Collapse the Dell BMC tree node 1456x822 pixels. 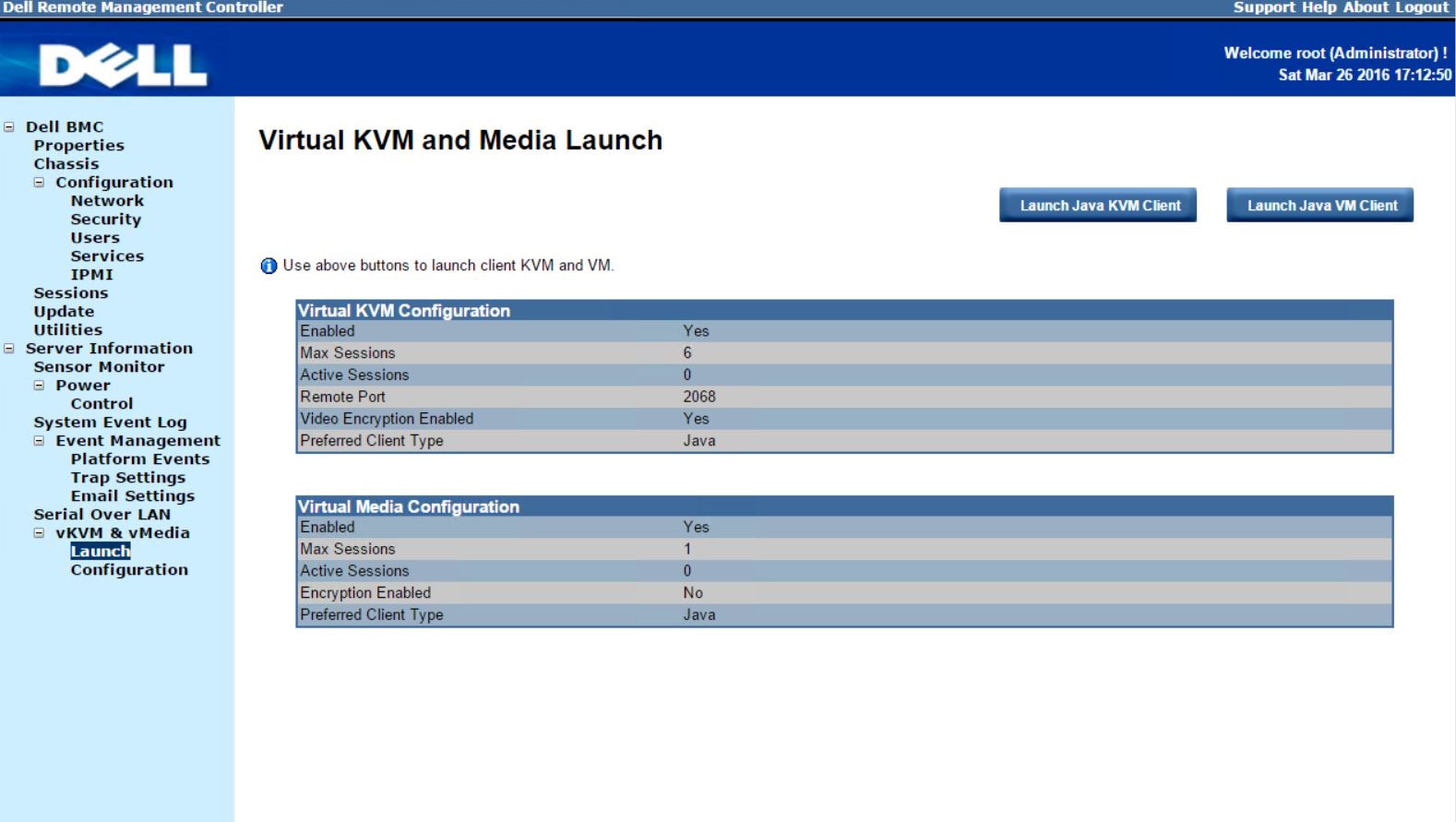click(x=9, y=127)
